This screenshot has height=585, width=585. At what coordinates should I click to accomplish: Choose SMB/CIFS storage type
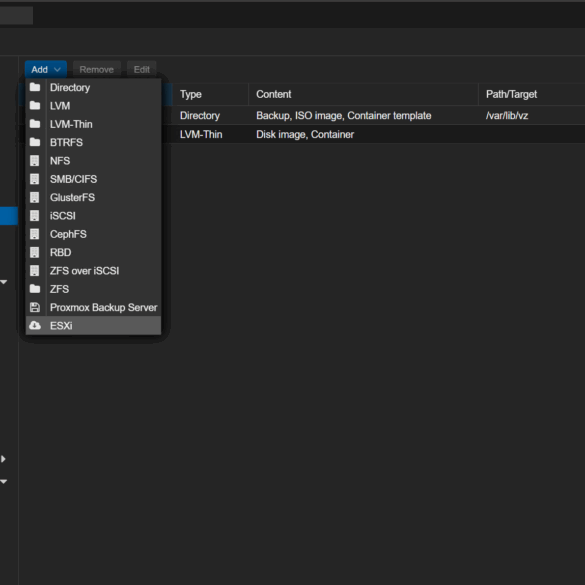coord(93,179)
